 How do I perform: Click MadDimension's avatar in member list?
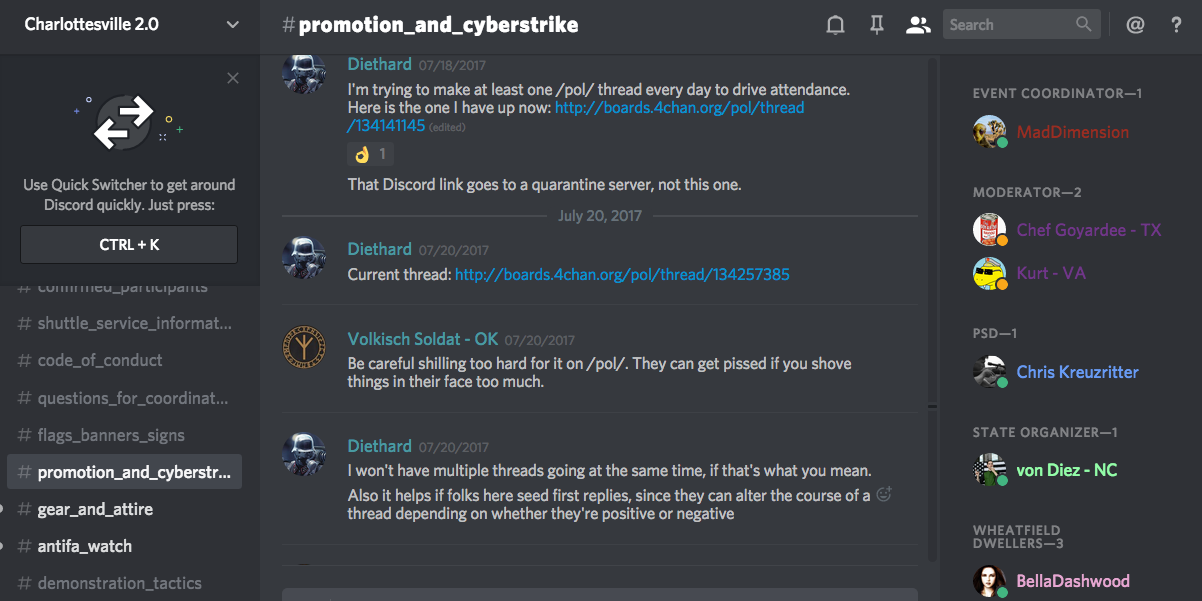pos(989,132)
